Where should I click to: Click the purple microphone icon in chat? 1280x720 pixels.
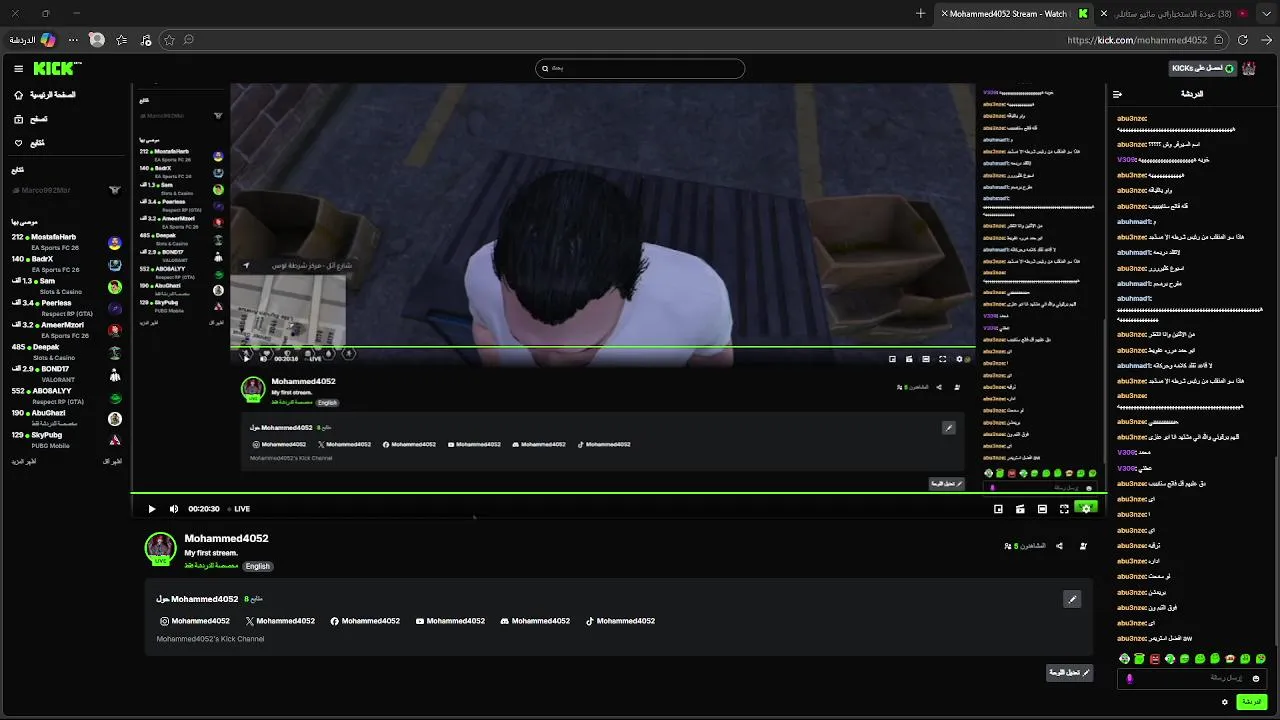1130,678
